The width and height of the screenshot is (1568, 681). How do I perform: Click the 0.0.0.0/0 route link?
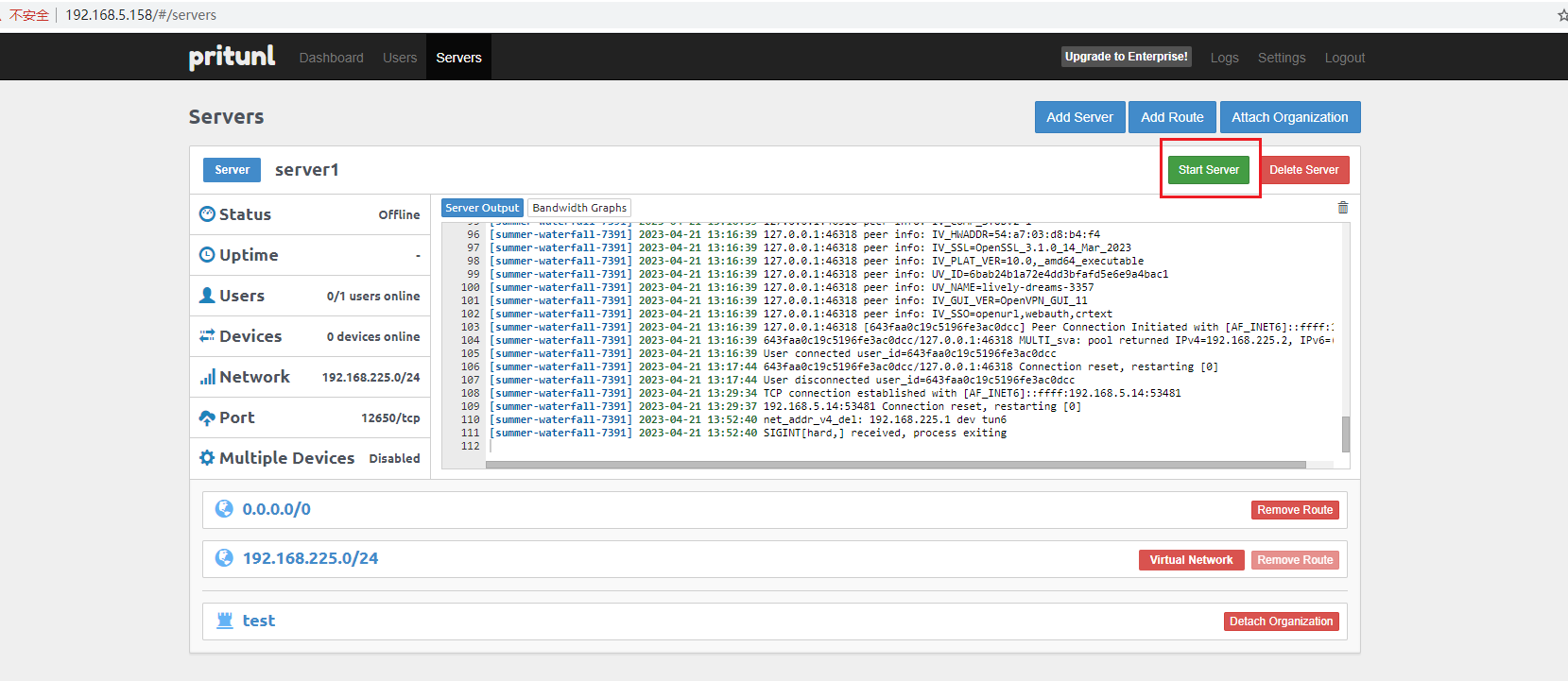pos(277,509)
